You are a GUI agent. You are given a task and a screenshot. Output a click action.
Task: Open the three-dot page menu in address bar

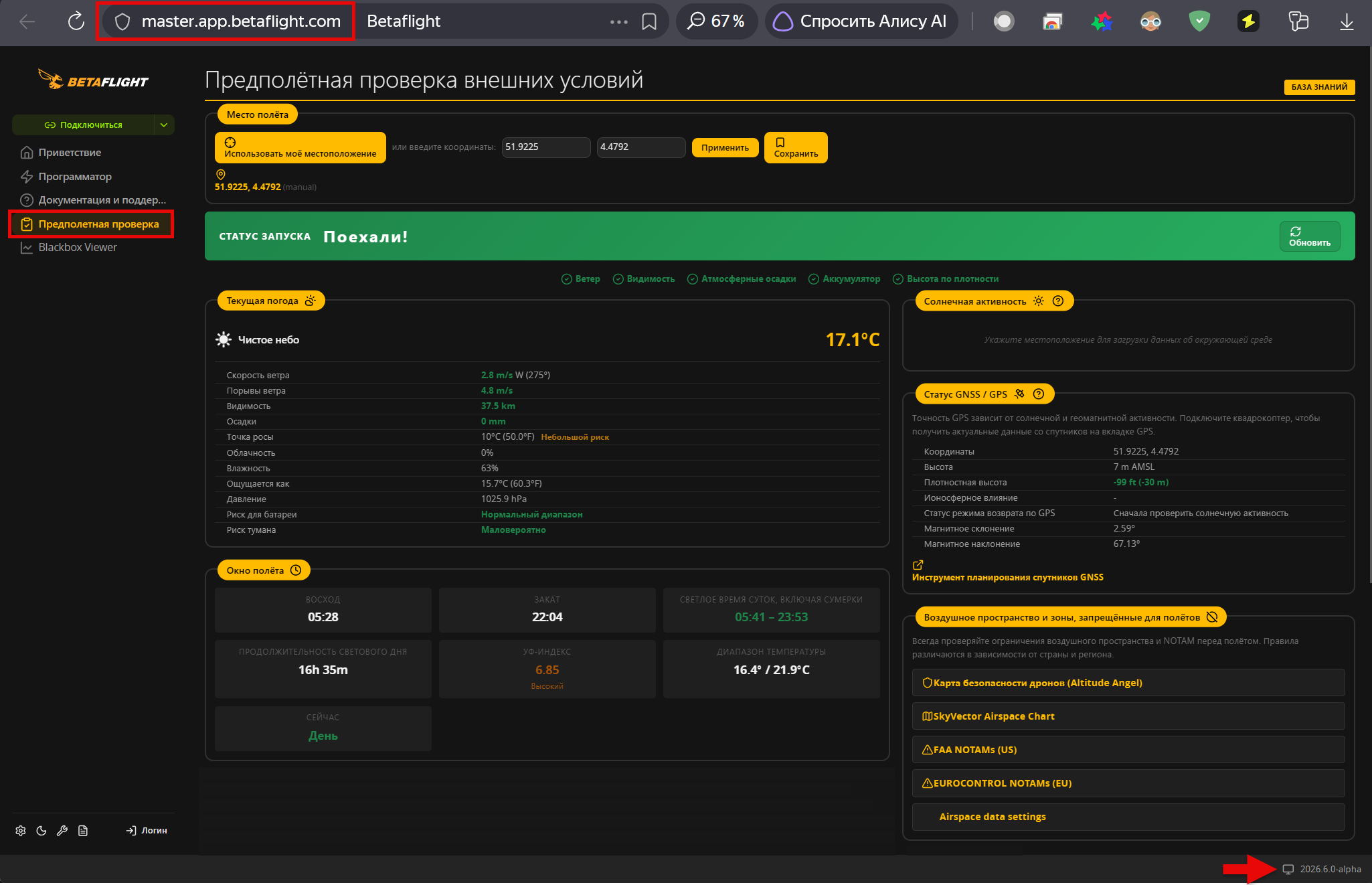point(619,21)
